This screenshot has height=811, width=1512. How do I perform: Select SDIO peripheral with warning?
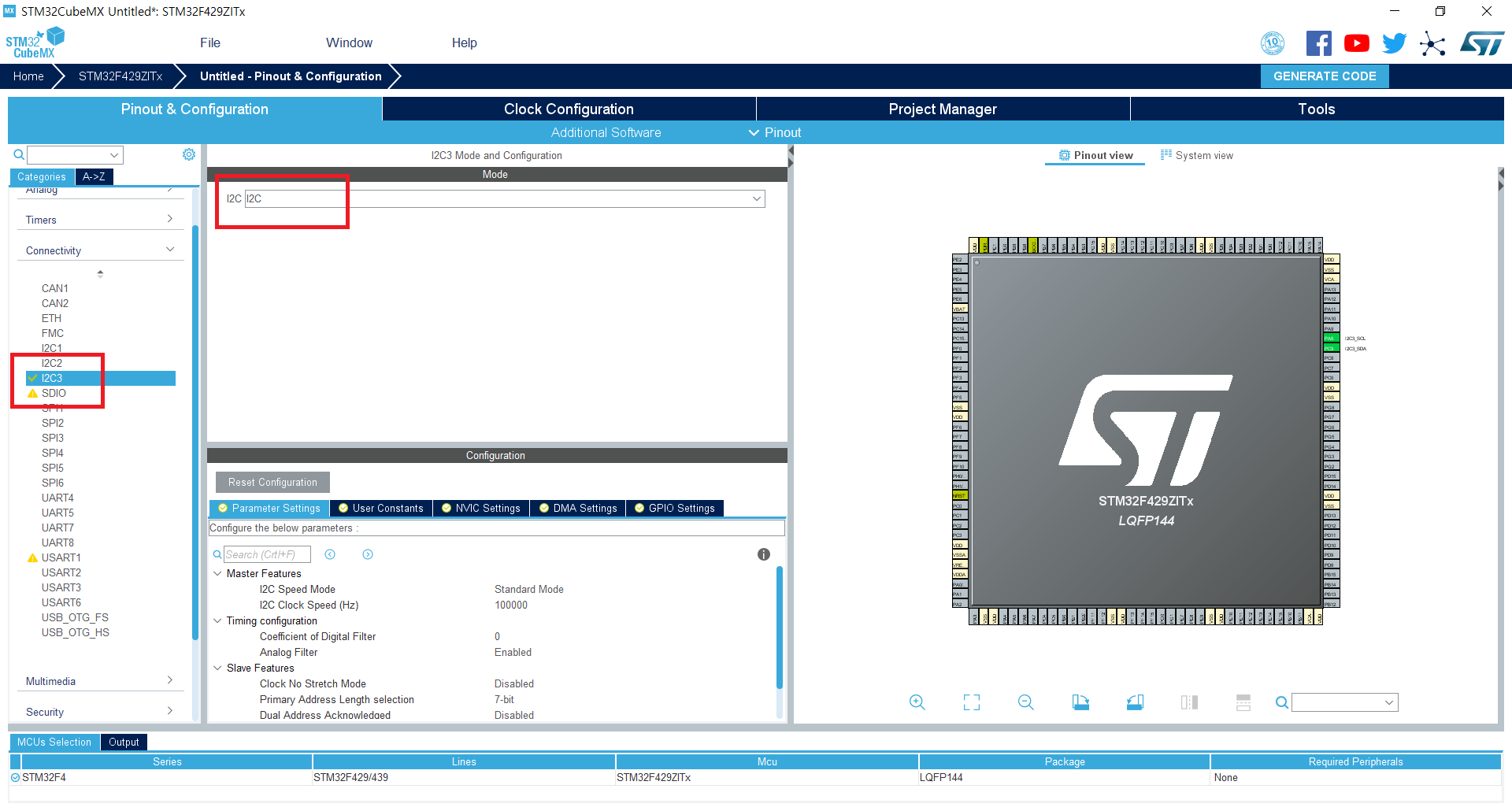tap(54, 393)
